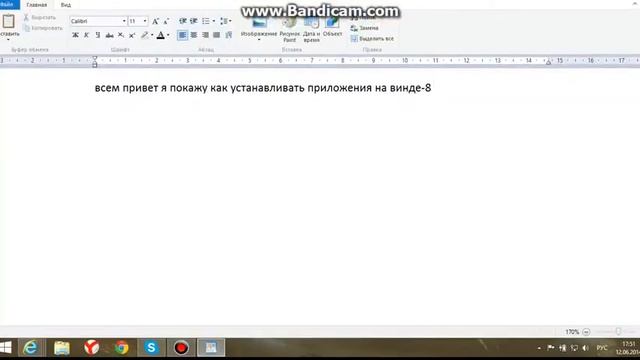The width and height of the screenshot is (640, 360).
Task: Start a bulleted list
Action: [205, 21]
